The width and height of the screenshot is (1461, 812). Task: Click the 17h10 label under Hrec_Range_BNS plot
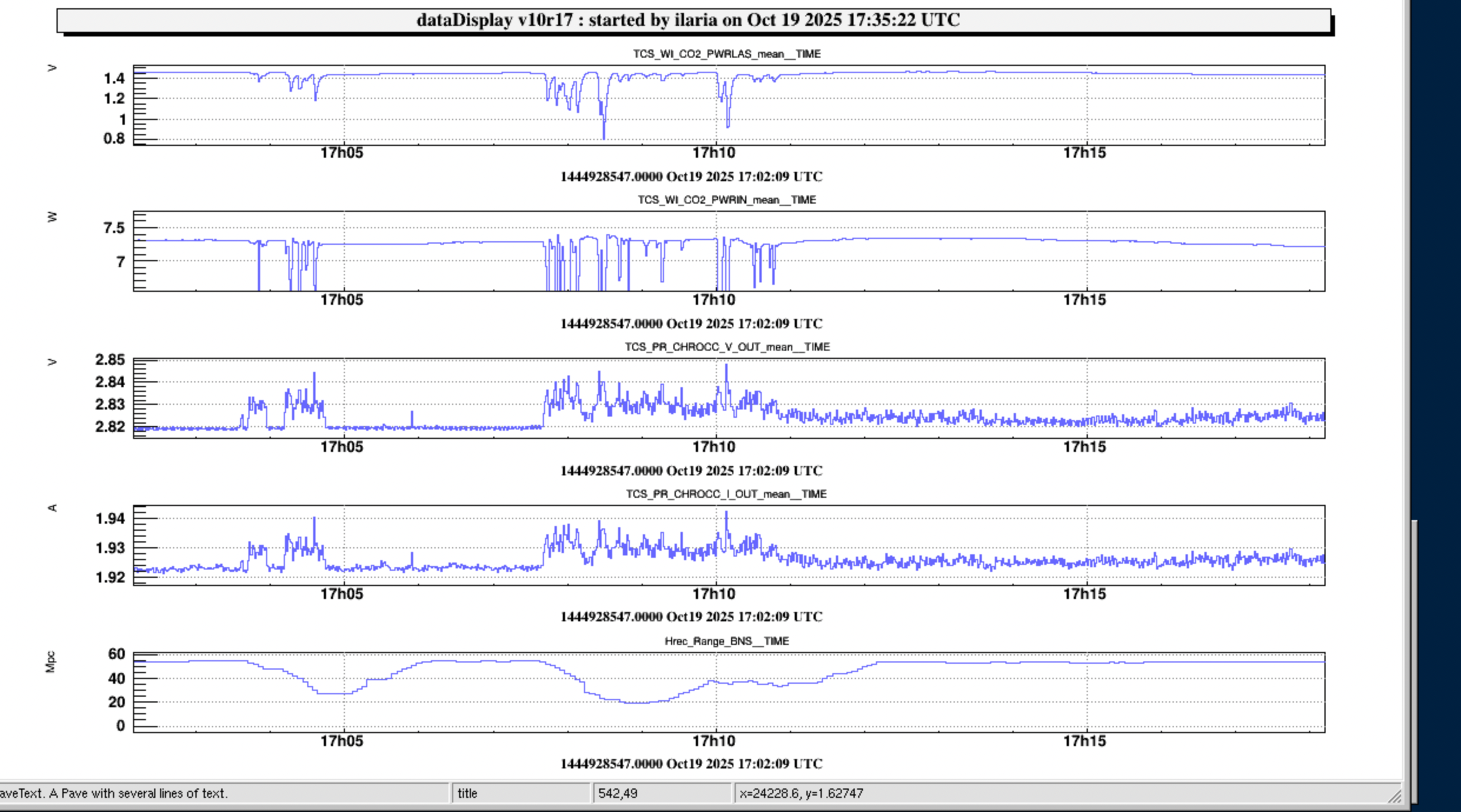[x=713, y=741]
